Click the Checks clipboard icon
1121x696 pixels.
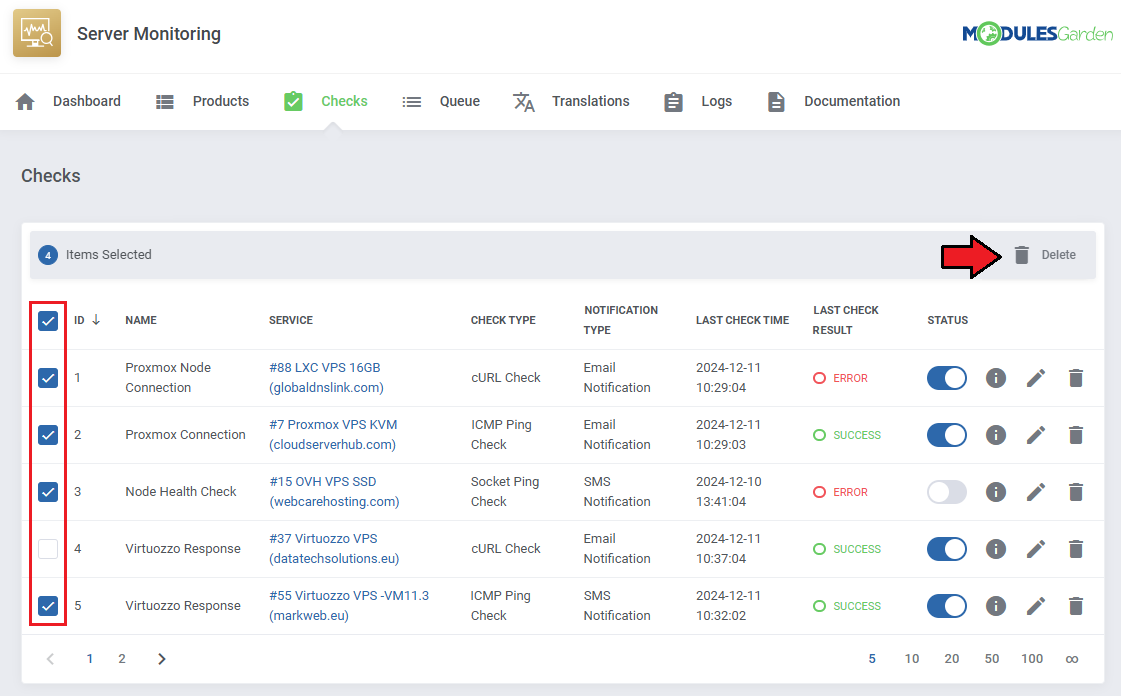293,101
